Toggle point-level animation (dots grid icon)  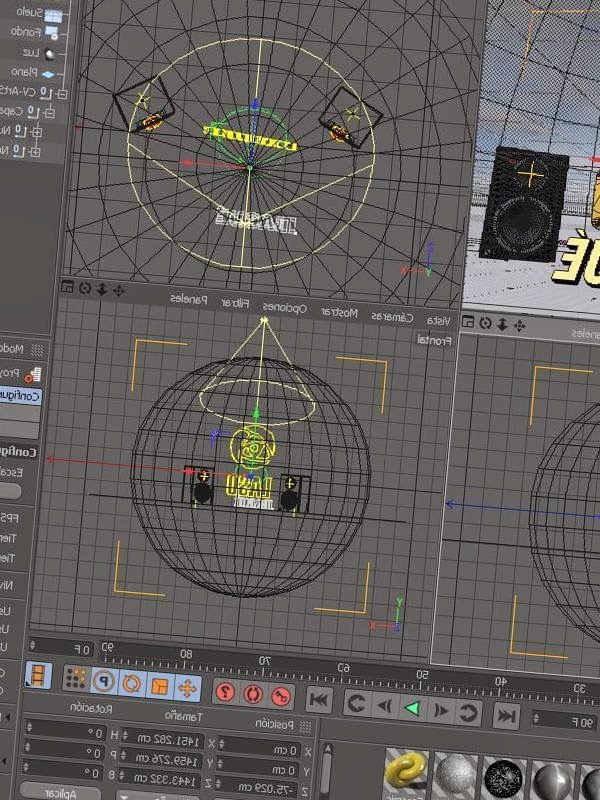[76, 679]
